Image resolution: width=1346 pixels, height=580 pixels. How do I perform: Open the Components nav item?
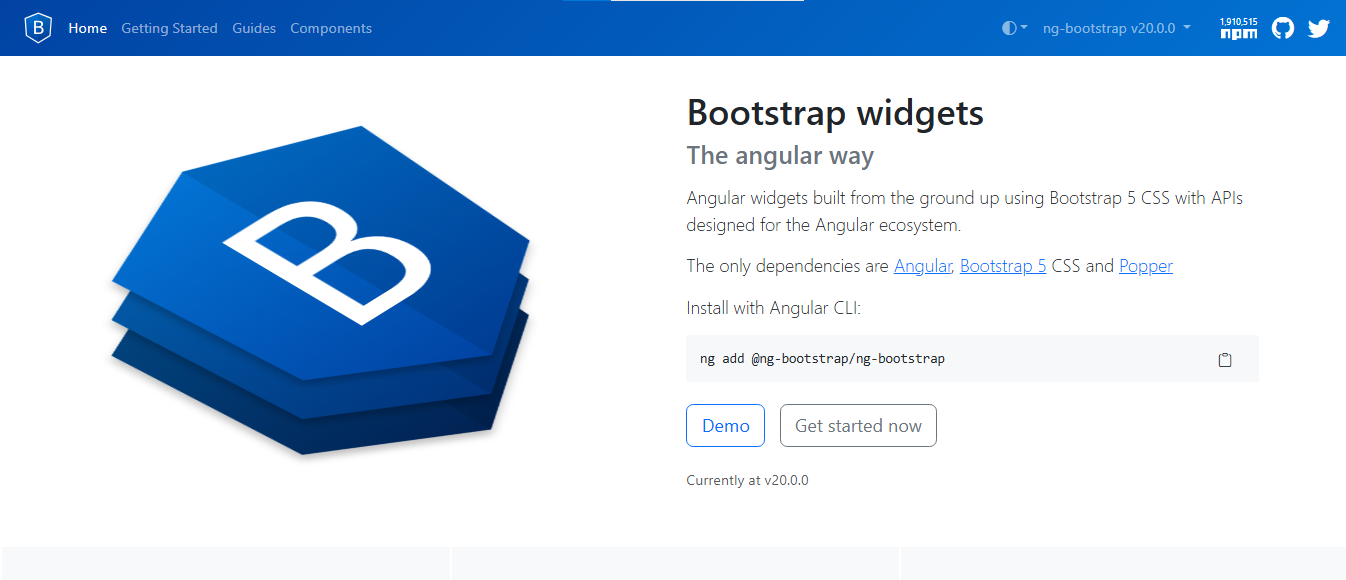[331, 28]
